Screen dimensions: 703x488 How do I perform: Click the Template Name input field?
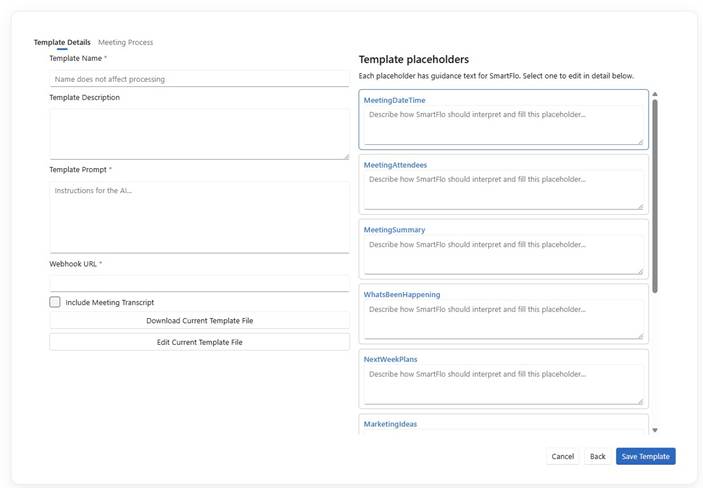pos(199,79)
